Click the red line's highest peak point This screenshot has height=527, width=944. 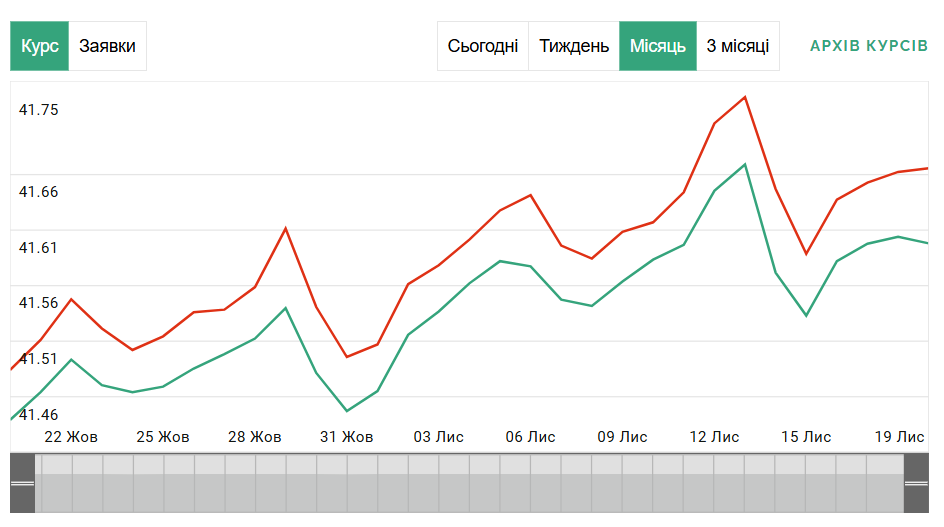(x=745, y=97)
